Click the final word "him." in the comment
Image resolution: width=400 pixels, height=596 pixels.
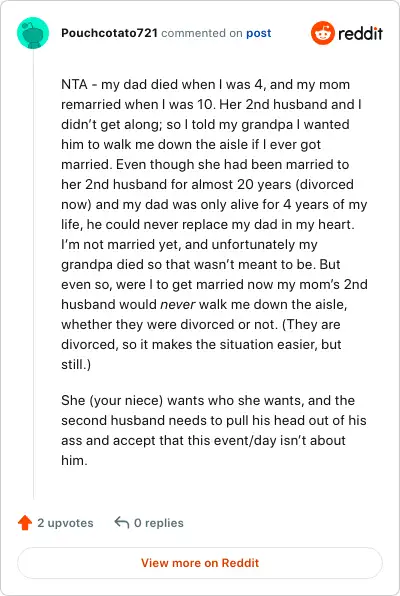(x=74, y=461)
